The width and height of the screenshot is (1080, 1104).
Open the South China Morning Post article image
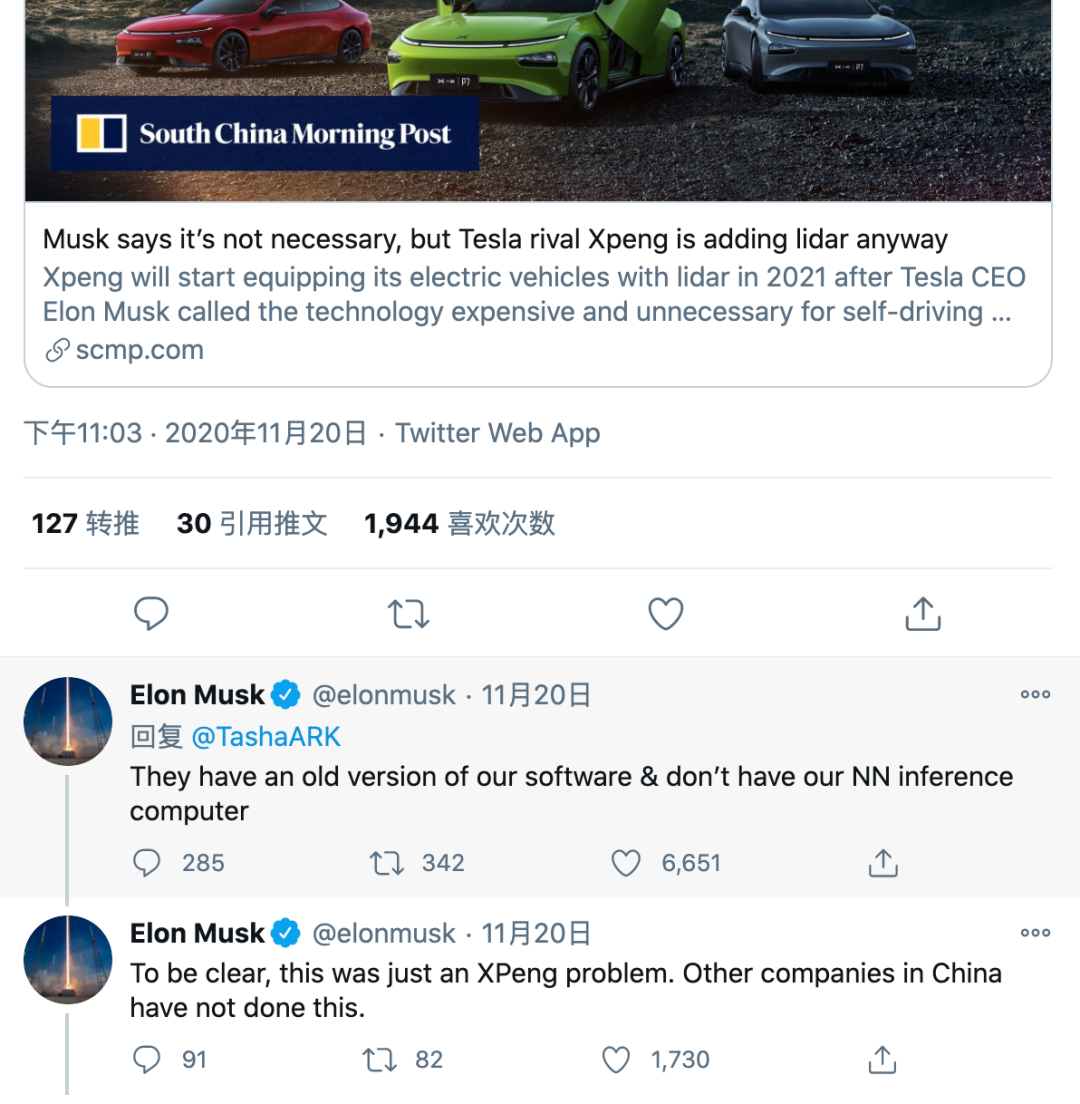pos(538,100)
